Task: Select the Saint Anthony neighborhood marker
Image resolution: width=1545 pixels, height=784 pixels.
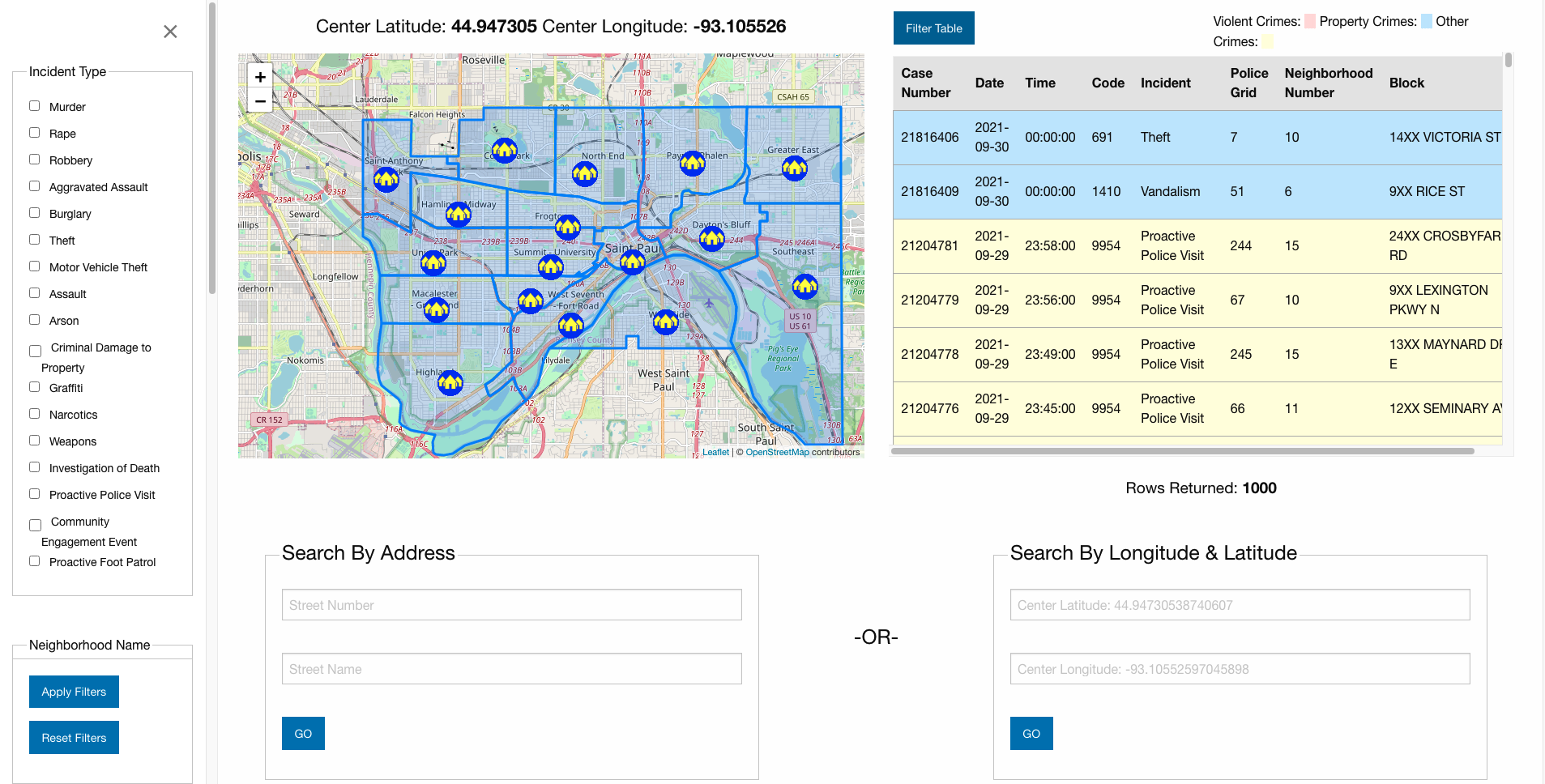Action: click(x=386, y=179)
